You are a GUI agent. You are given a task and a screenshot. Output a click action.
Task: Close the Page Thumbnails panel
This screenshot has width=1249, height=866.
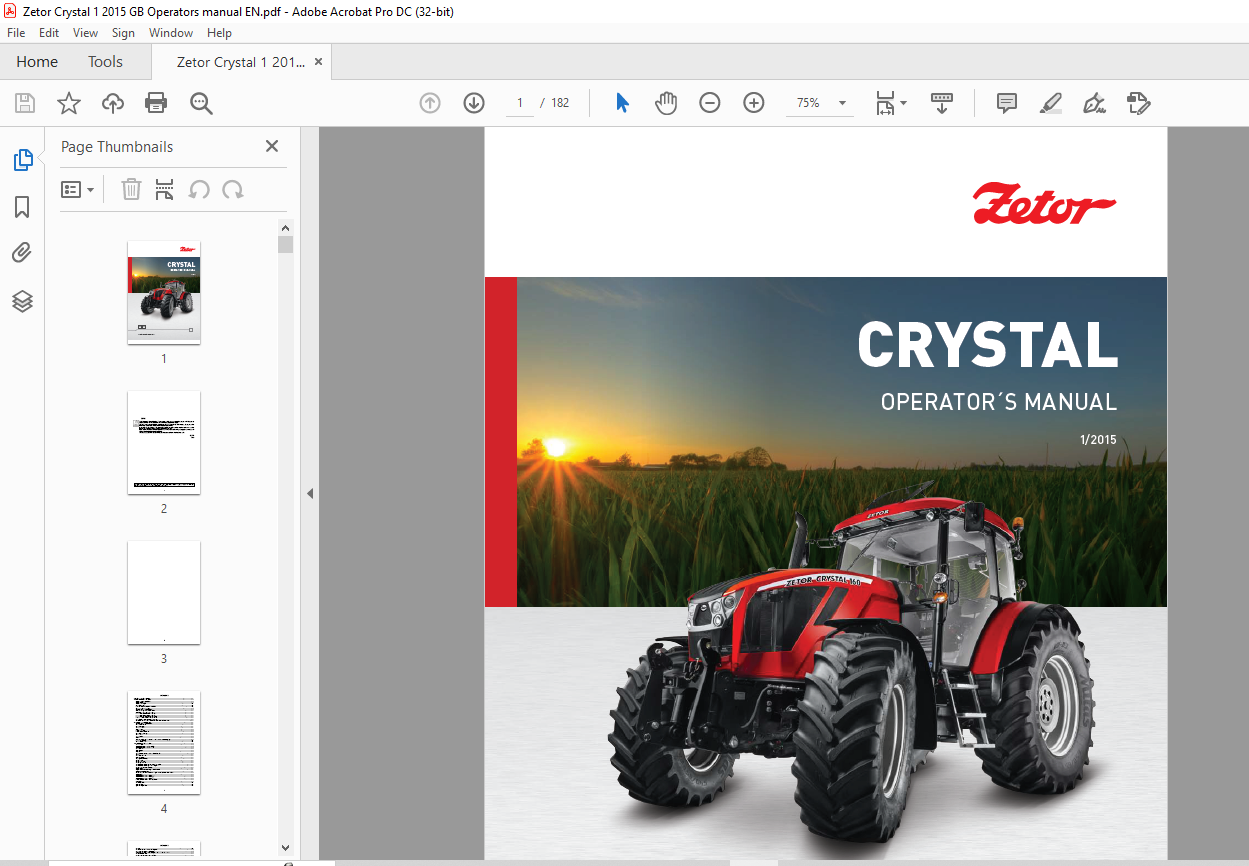272,146
